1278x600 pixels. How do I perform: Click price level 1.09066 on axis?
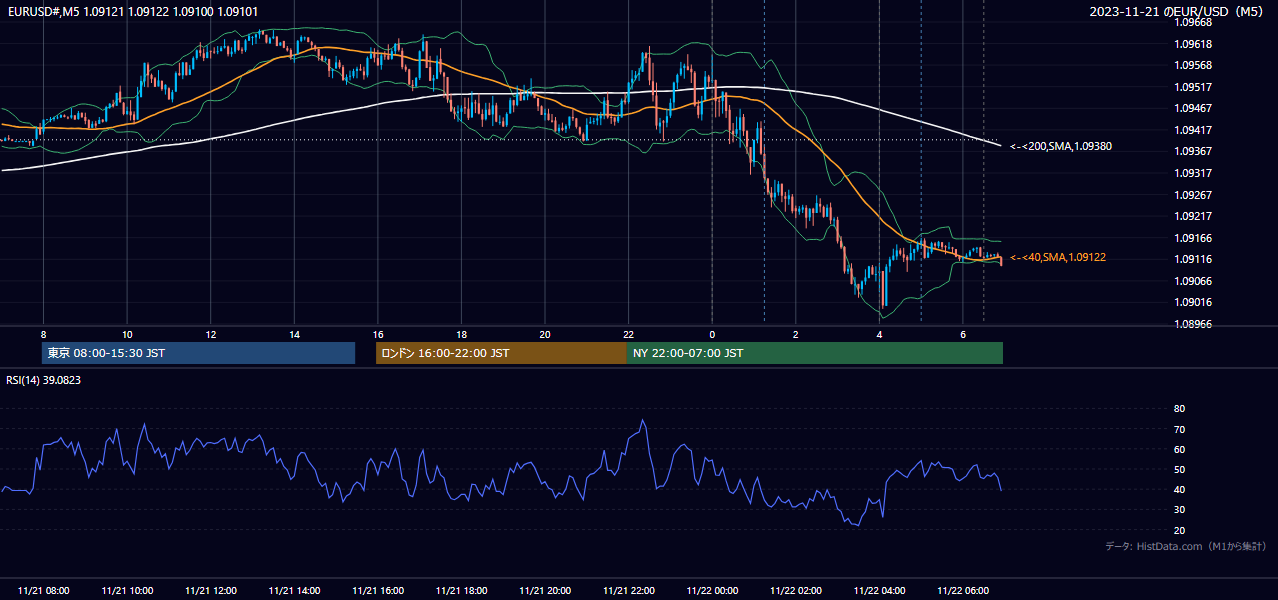pyautogui.click(x=1193, y=281)
